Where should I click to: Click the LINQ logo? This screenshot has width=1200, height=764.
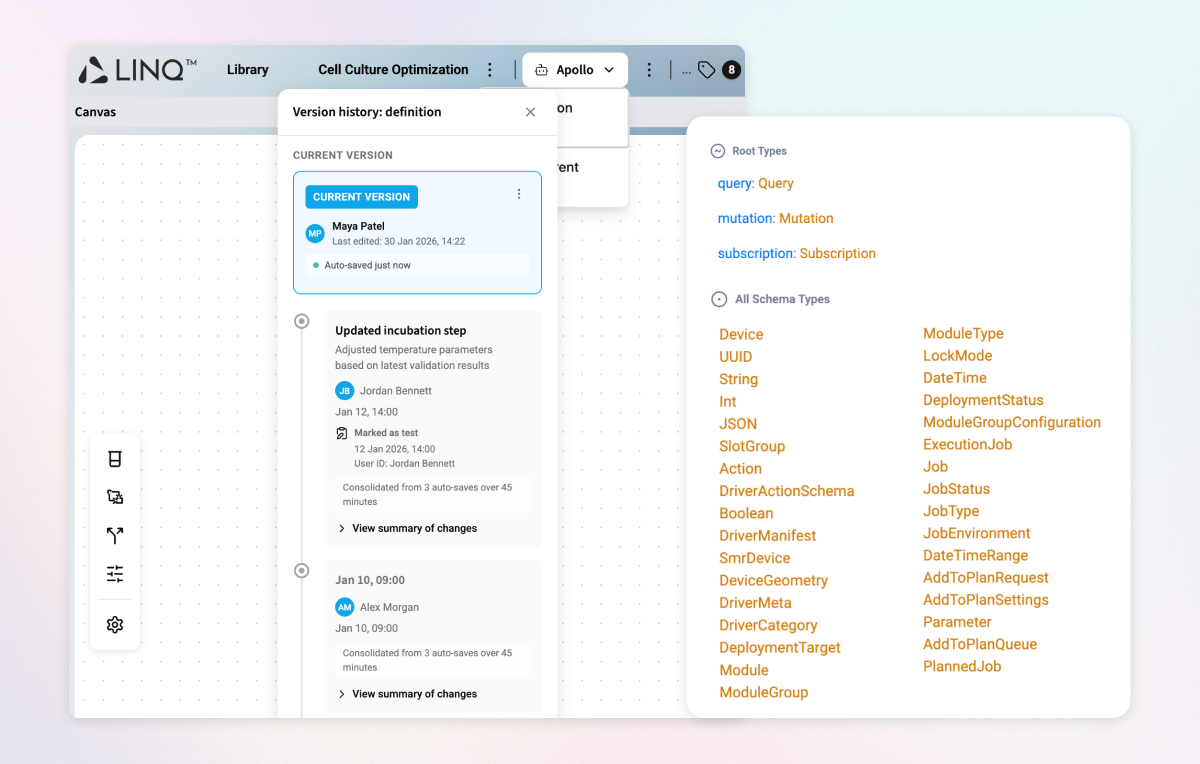[x=138, y=69]
